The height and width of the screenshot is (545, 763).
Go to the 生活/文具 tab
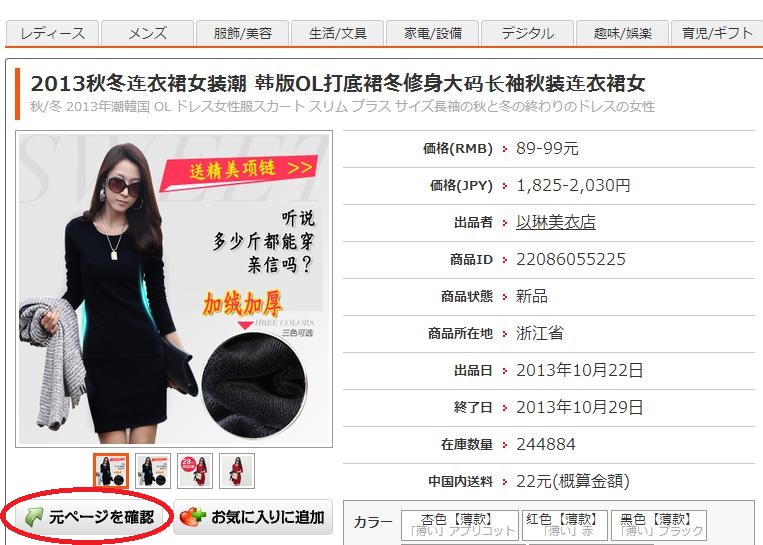point(338,33)
